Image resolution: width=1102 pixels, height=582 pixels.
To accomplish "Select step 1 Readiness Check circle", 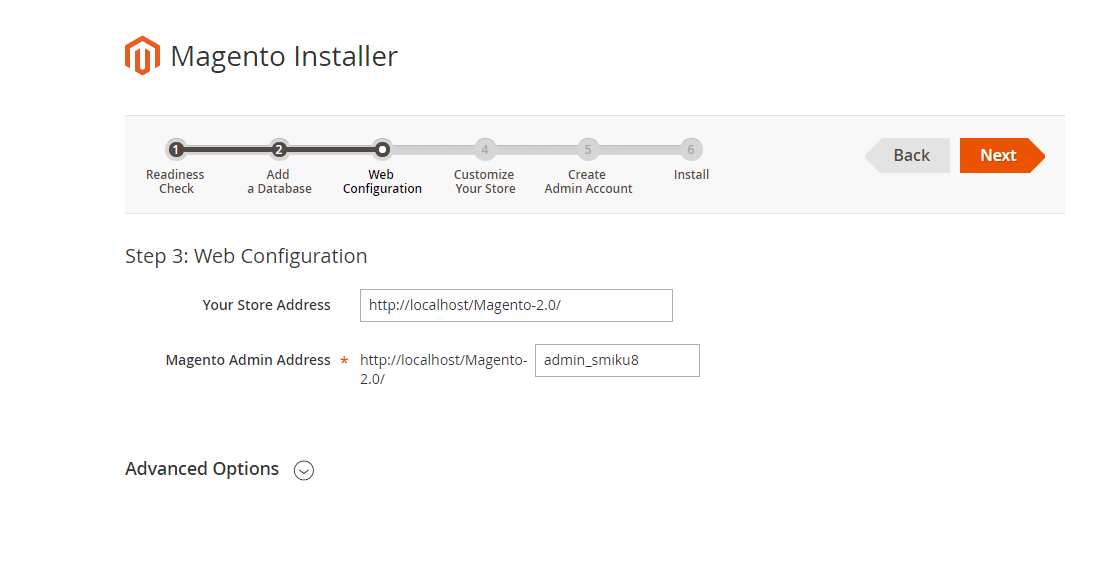I will click(x=176, y=149).
